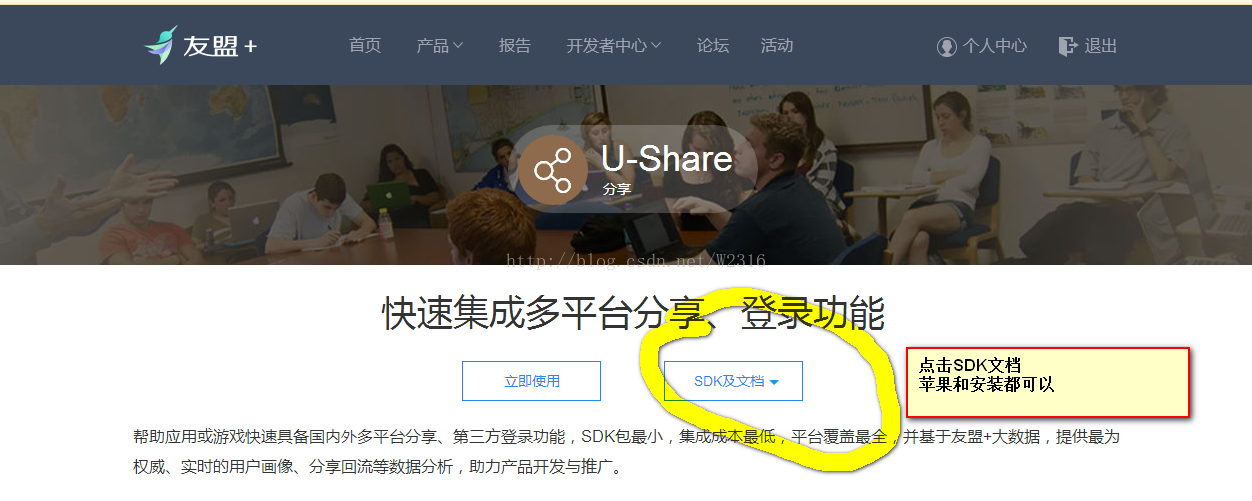This screenshot has width=1252, height=501.
Task: Open the 论坛 navigation link
Action: (713, 46)
